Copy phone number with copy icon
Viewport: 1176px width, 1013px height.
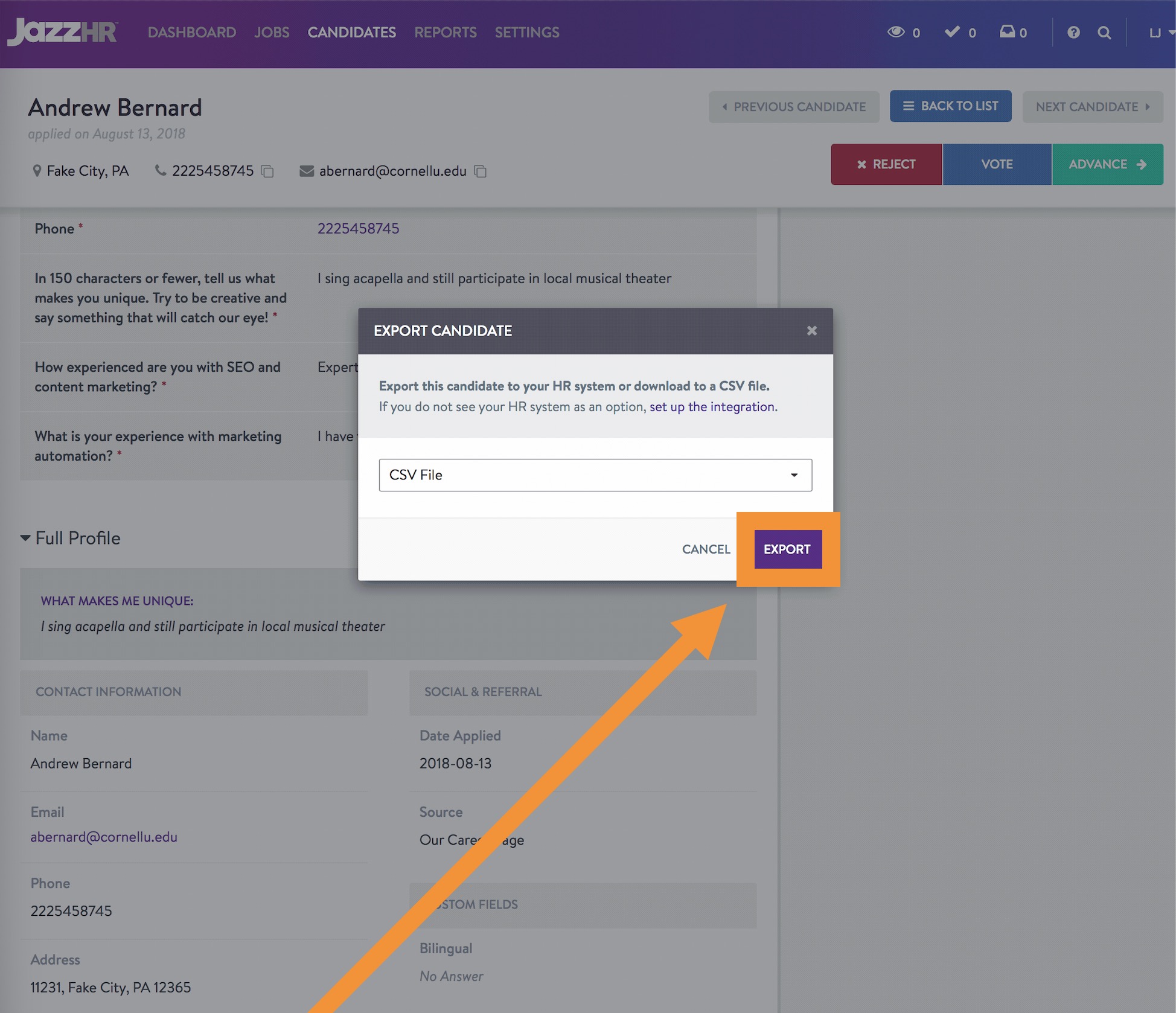(x=267, y=171)
